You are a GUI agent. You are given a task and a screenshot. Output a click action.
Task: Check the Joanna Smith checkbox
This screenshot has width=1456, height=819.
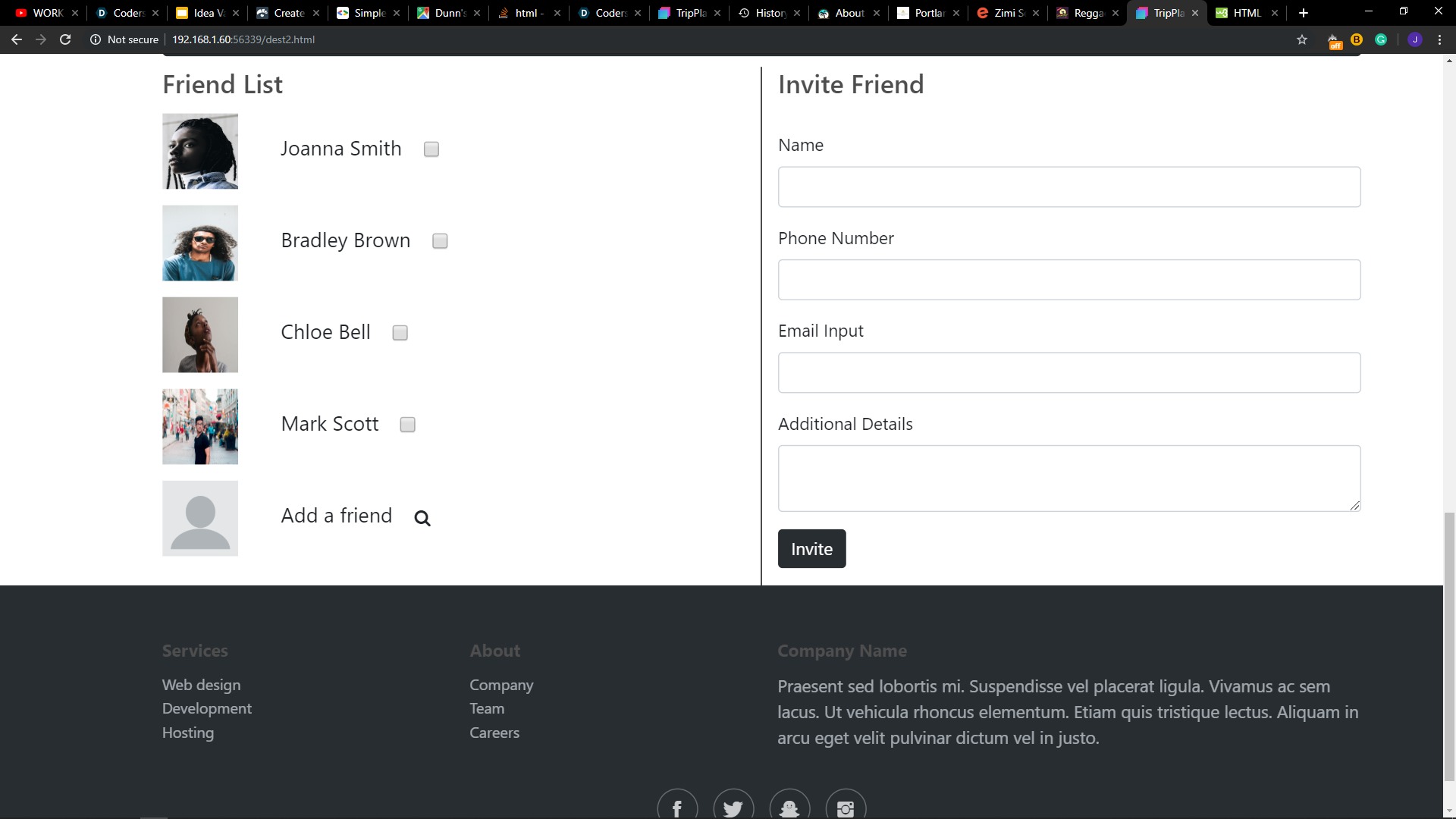(431, 149)
